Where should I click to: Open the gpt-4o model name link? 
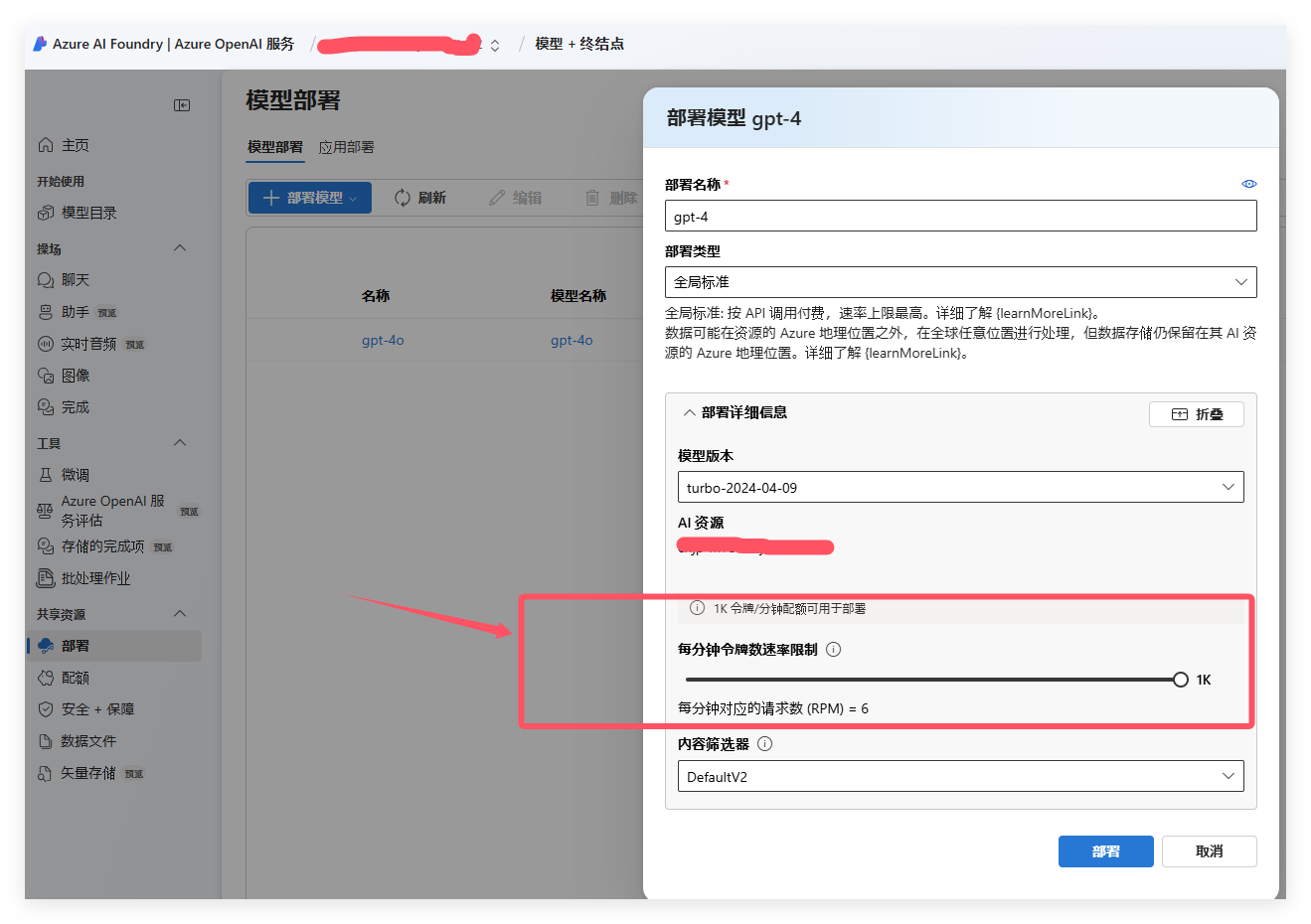(572, 340)
